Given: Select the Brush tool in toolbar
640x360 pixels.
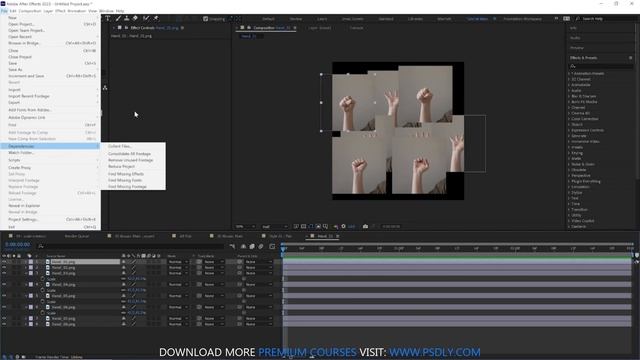Looking at the screenshot, I should pyautogui.click(x=118, y=18).
